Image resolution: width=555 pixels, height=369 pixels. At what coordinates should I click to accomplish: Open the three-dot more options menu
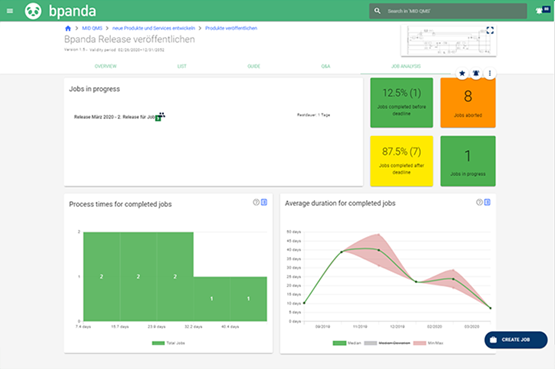coord(490,73)
